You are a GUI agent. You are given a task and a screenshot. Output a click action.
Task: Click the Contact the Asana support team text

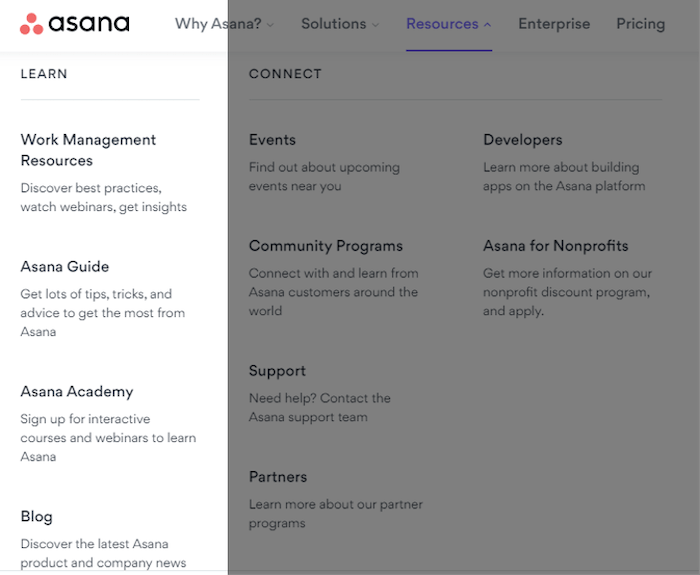tap(320, 408)
